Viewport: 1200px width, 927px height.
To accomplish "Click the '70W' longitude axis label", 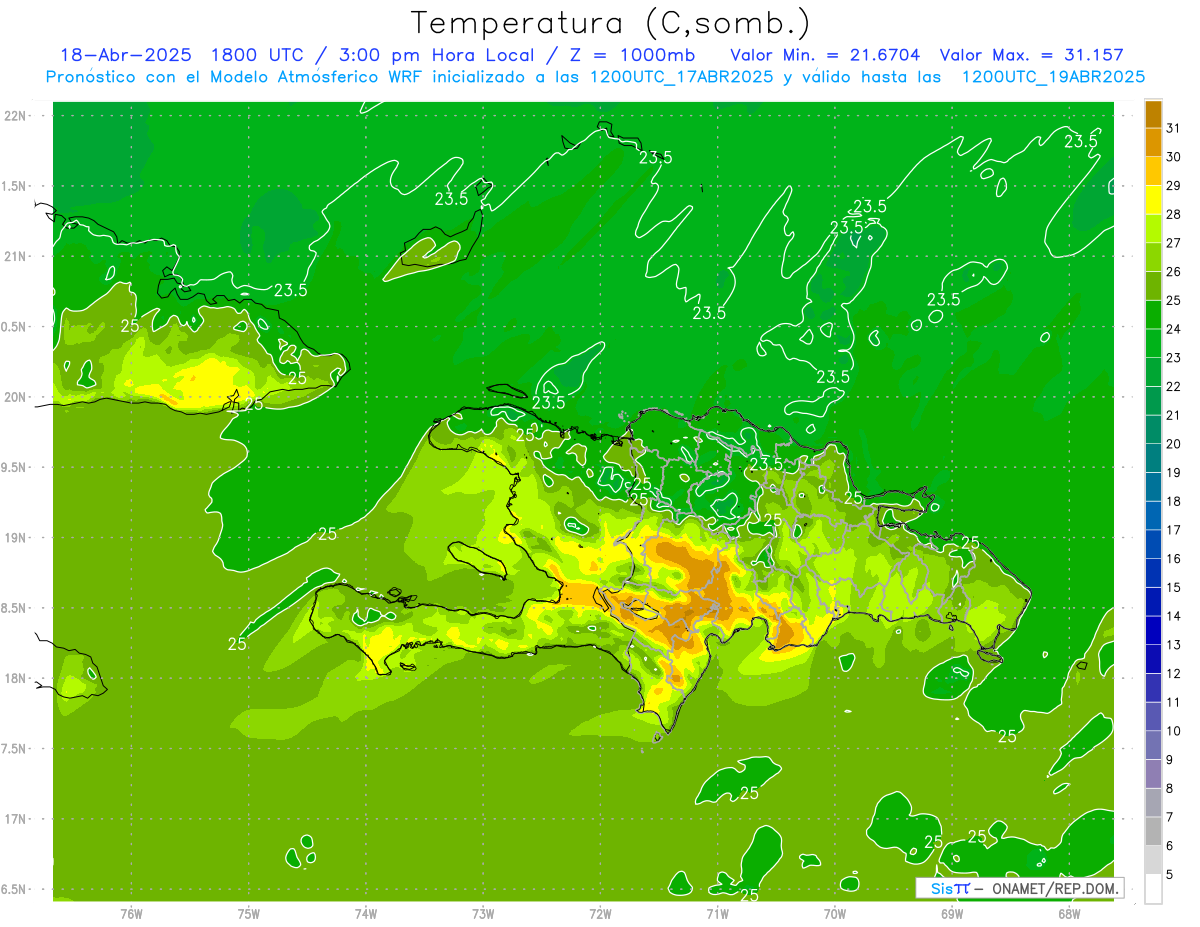I will click(834, 913).
